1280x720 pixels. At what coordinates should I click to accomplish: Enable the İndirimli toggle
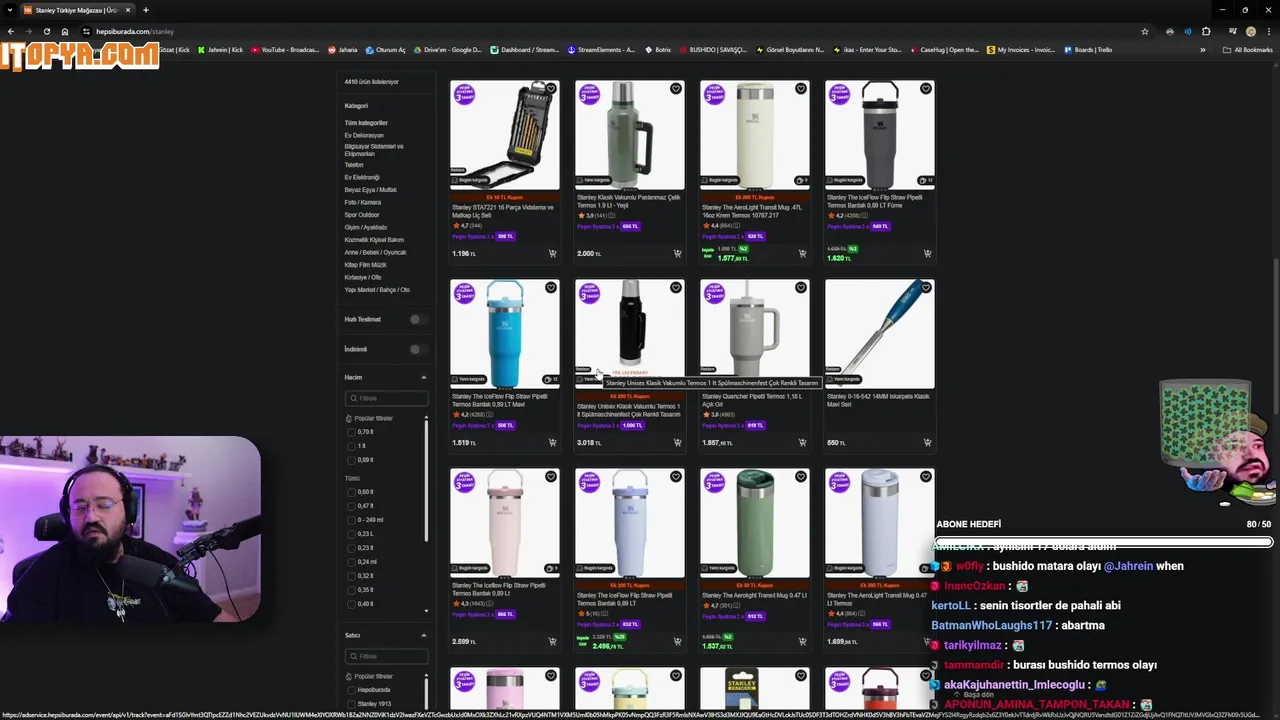point(418,349)
